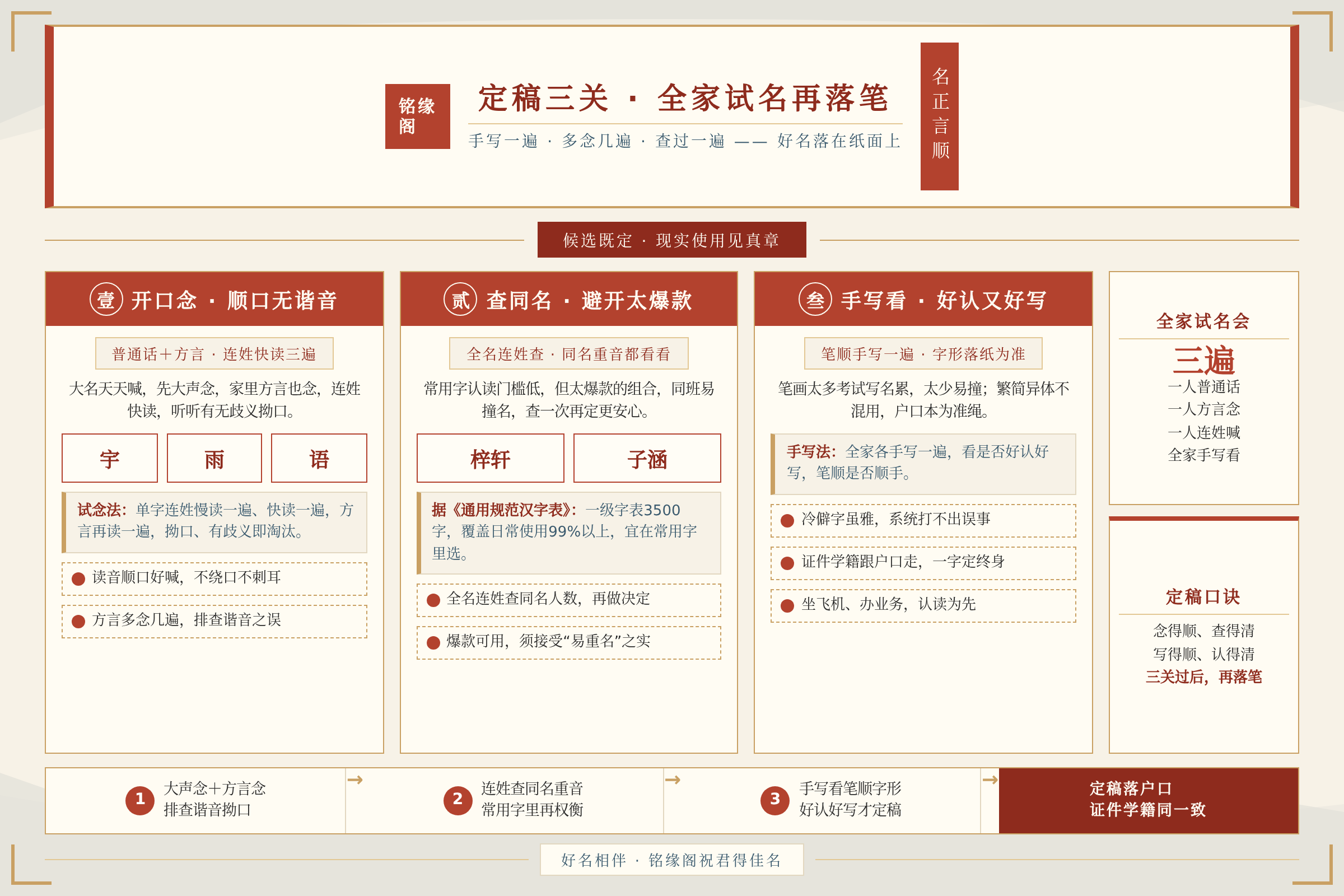Viewport: 1344px width, 896px height.
Task: Click bullet dot beside 爆款可用
Action: (x=433, y=643)
